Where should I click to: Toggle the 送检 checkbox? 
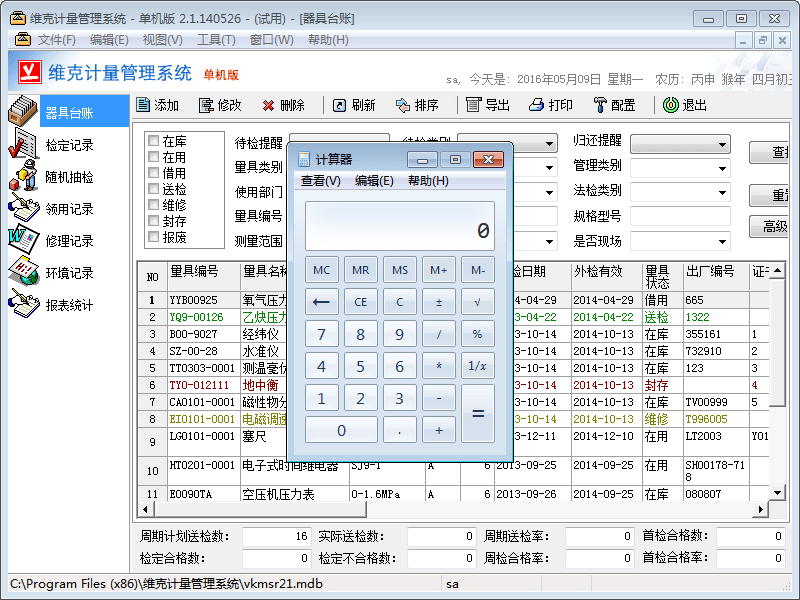(154, 189)
